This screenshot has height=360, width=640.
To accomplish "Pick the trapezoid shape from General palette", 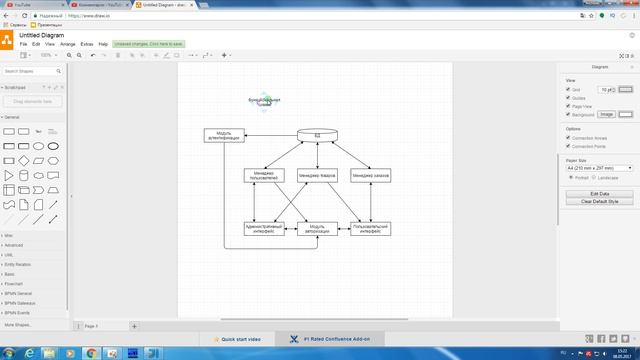I will point(53,190).
